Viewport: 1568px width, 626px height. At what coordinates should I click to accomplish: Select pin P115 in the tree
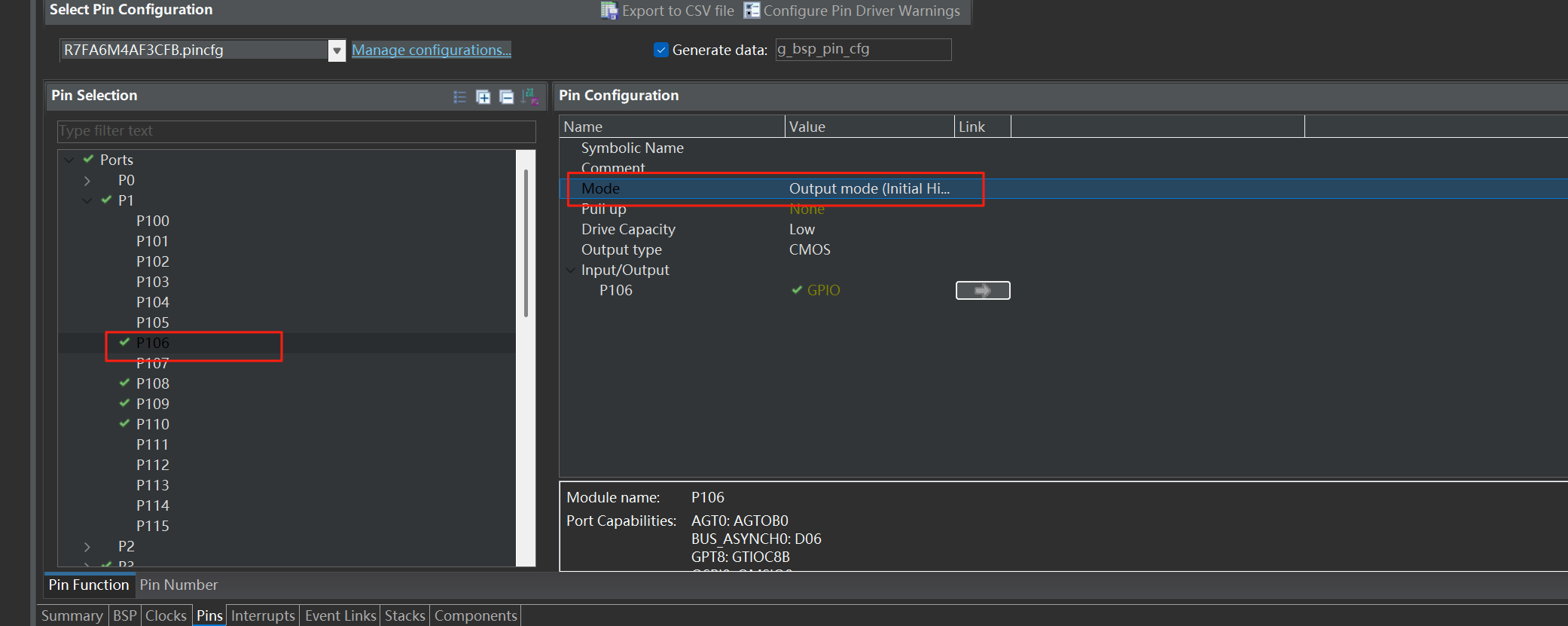[153, 526]
